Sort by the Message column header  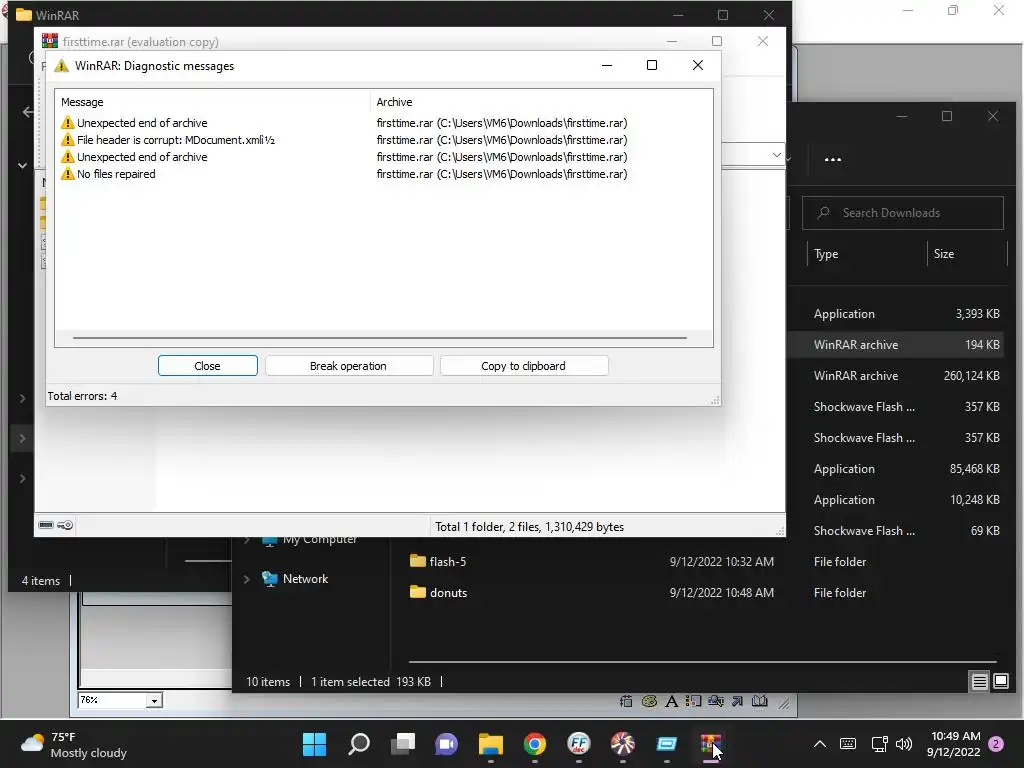pos(82,102)
